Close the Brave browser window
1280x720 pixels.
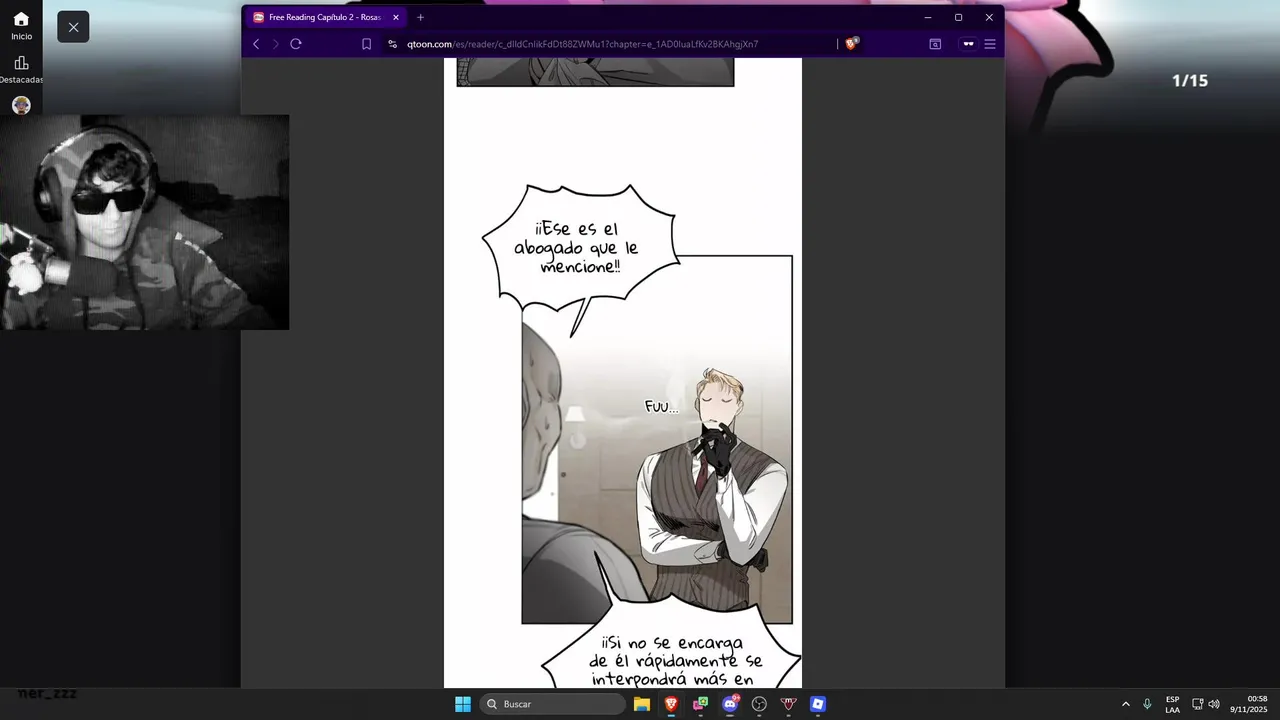[x=989, y=17]
